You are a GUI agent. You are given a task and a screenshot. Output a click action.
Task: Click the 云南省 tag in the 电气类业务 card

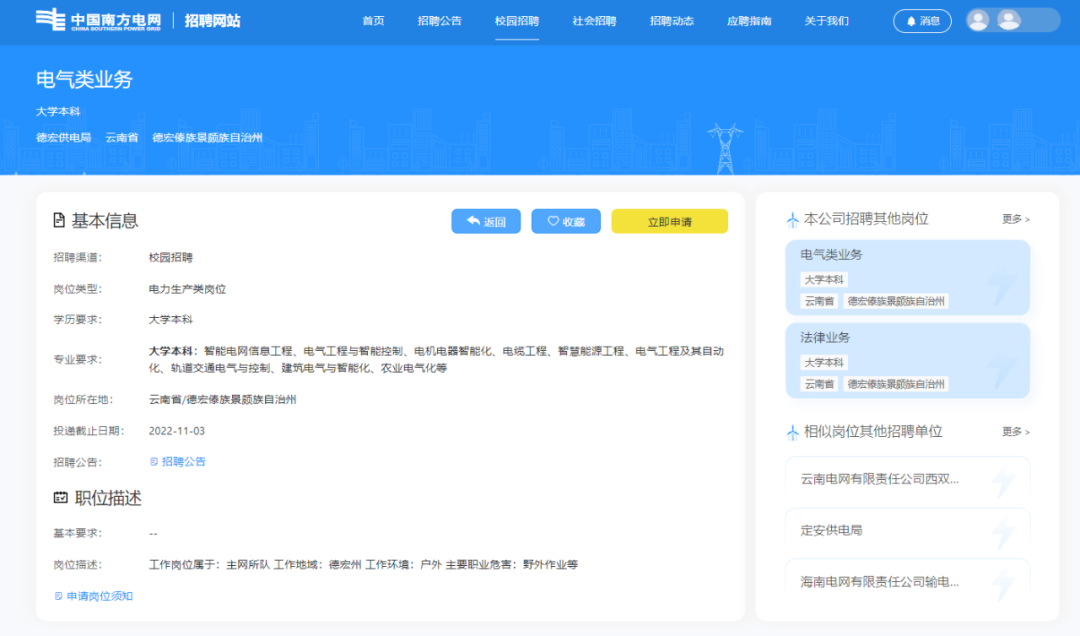tap(819, 301)
